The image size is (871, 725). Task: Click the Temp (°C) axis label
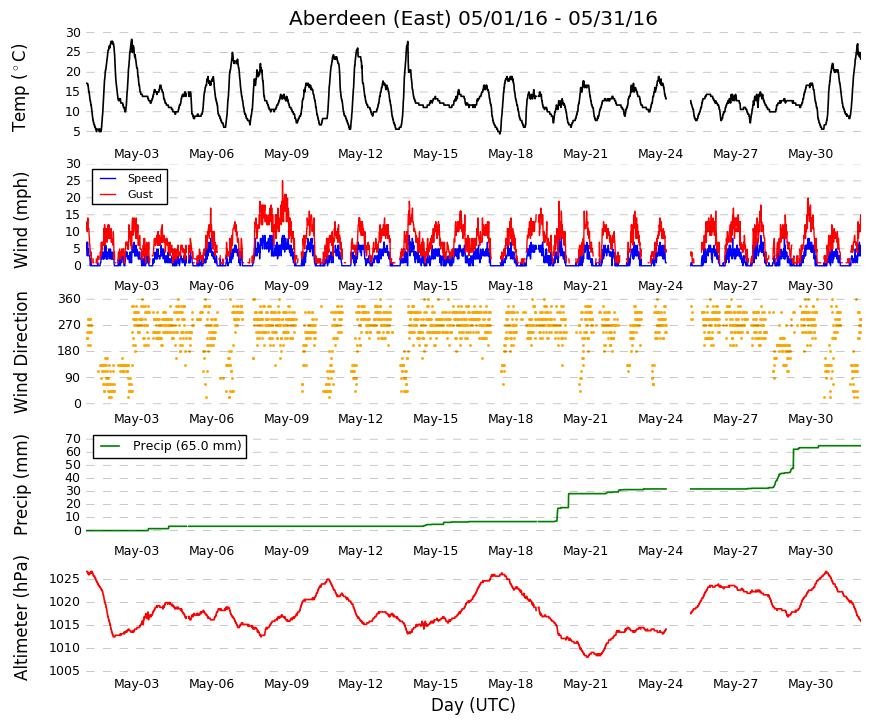[19, 88]
